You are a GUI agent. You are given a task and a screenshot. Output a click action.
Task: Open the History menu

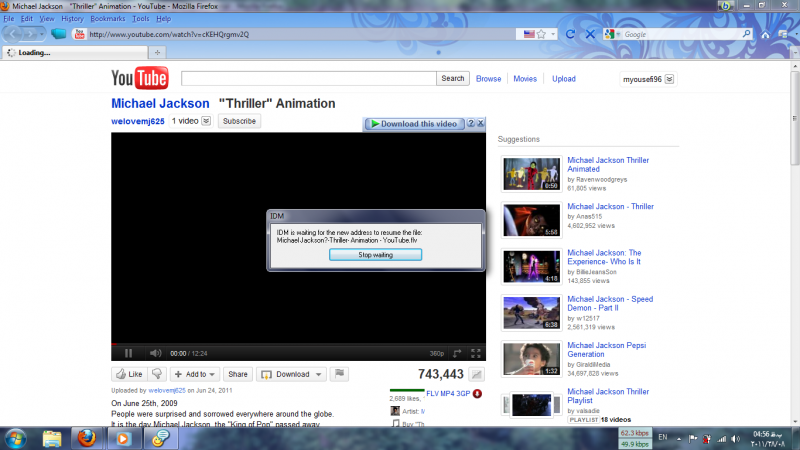[72, 19]
